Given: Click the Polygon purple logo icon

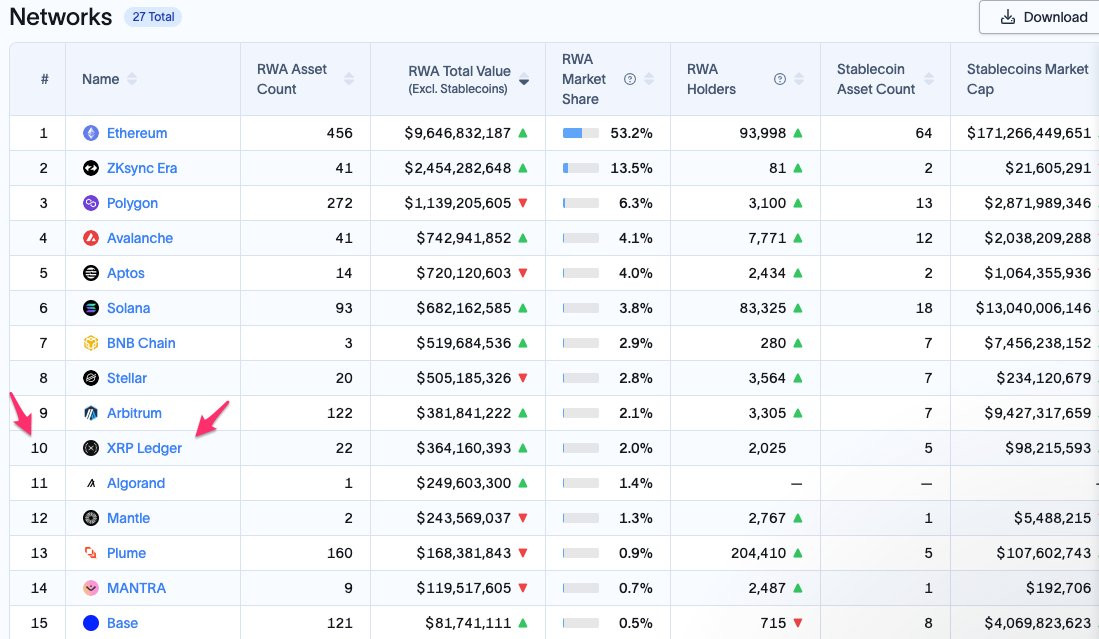Looking at the screenshot, I should (x=91, y=203).
